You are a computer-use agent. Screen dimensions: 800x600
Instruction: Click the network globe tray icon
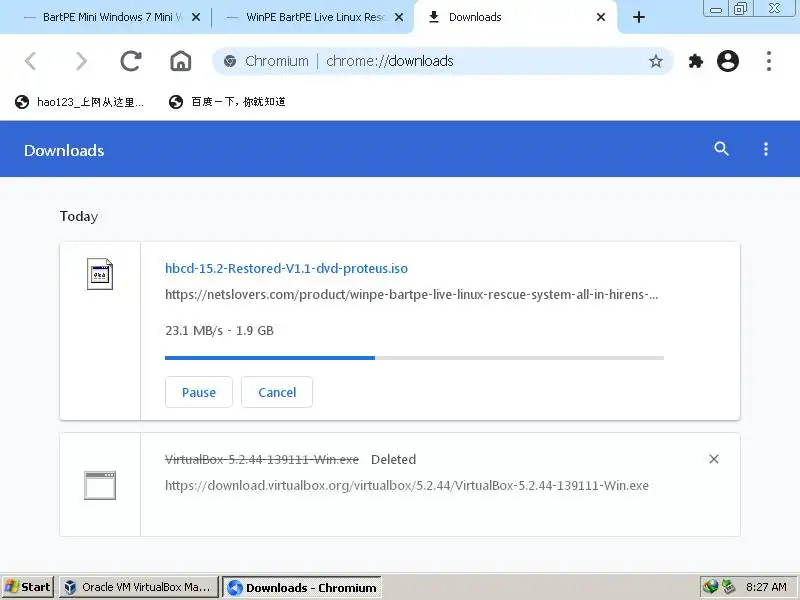[x=710, y=587]
